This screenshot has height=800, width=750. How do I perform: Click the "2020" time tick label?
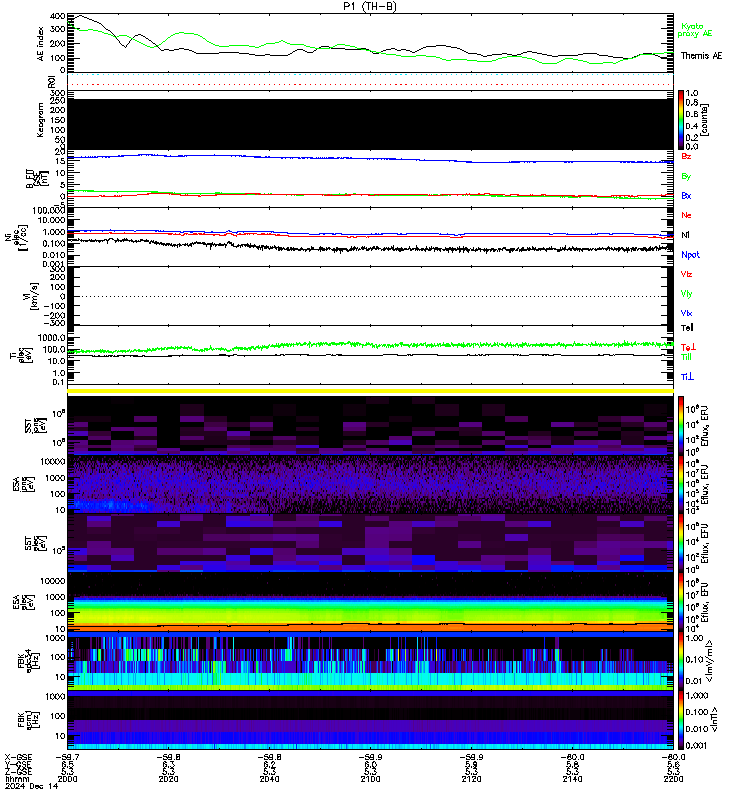pos(168,779)
